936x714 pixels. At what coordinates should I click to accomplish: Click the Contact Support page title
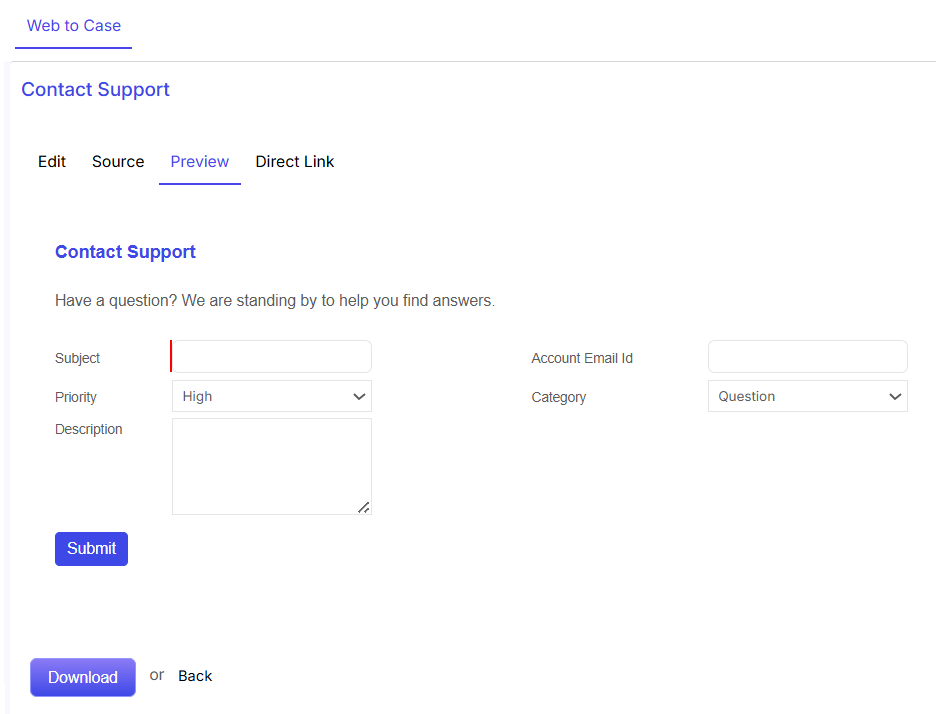coord(96,90)
